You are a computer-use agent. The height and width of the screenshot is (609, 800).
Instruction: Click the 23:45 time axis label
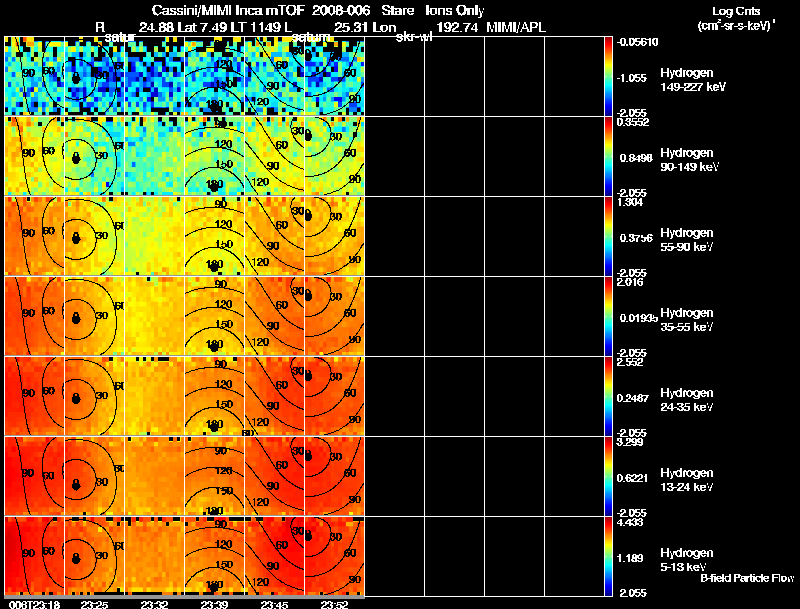point(274,604)
